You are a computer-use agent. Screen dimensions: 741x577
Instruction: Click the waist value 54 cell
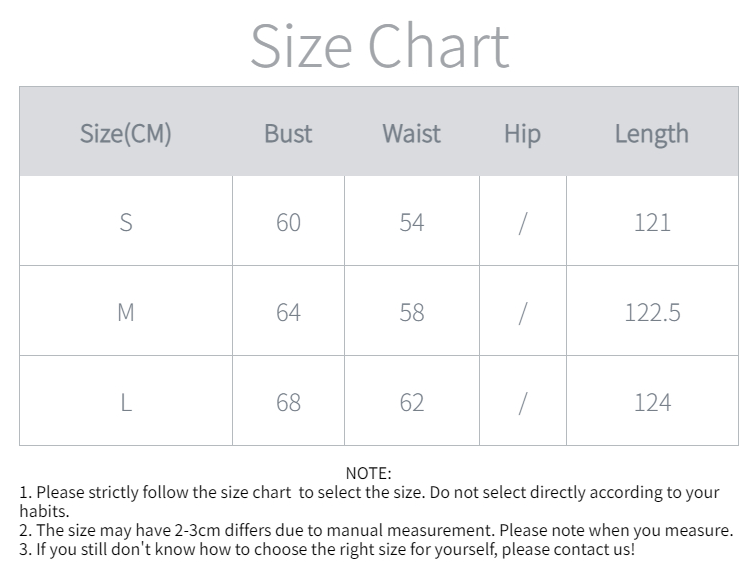pyautogui.click(x=411, y=222)
